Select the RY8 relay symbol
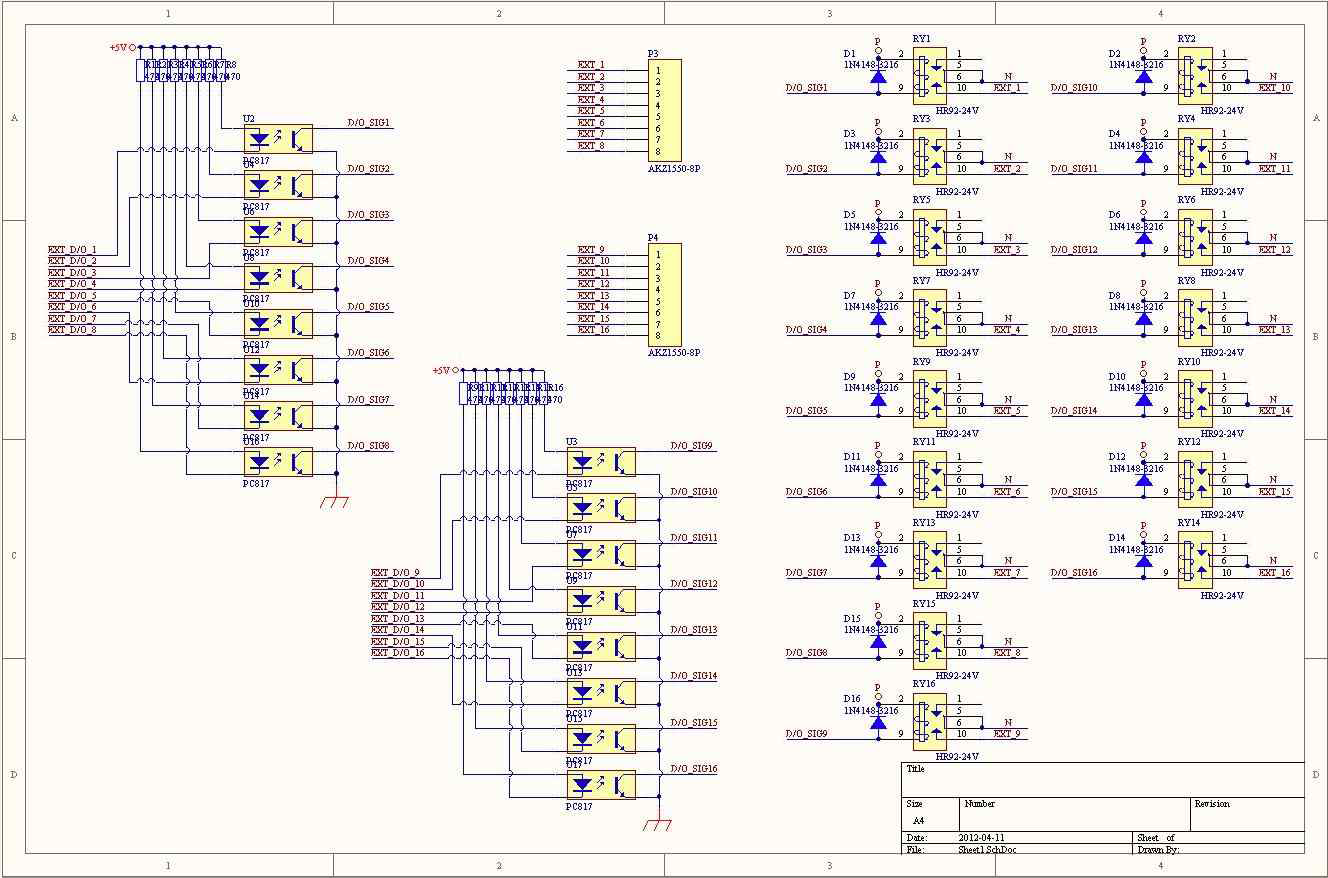The image size is (1328, 878). coord(1195,318)
